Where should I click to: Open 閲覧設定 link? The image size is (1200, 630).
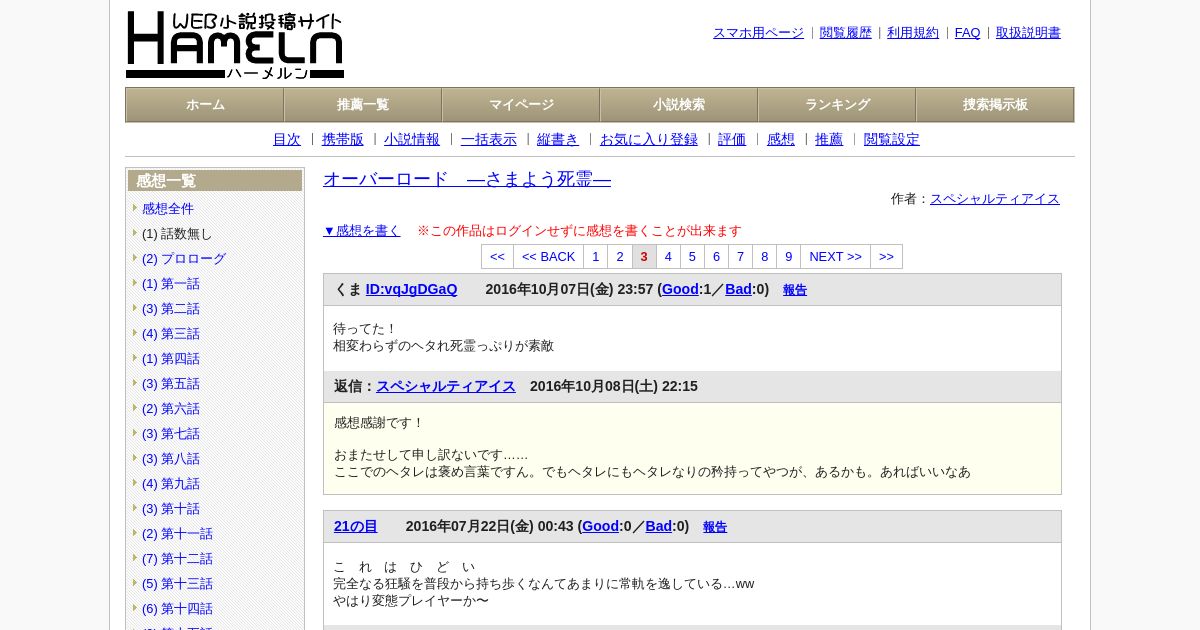tap(892, 140)
